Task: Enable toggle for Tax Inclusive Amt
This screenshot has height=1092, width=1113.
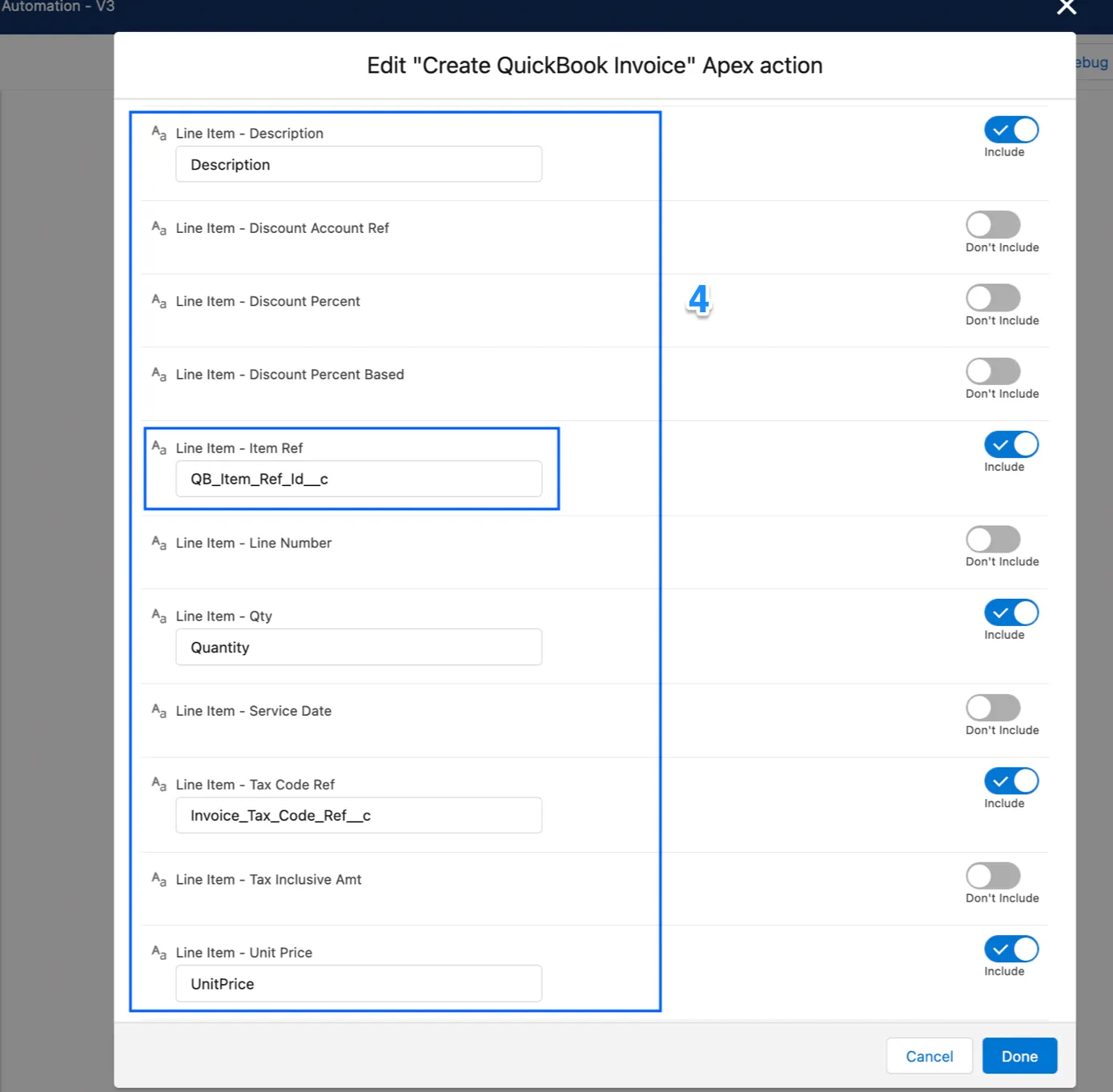Action: [x=993, y=876]
